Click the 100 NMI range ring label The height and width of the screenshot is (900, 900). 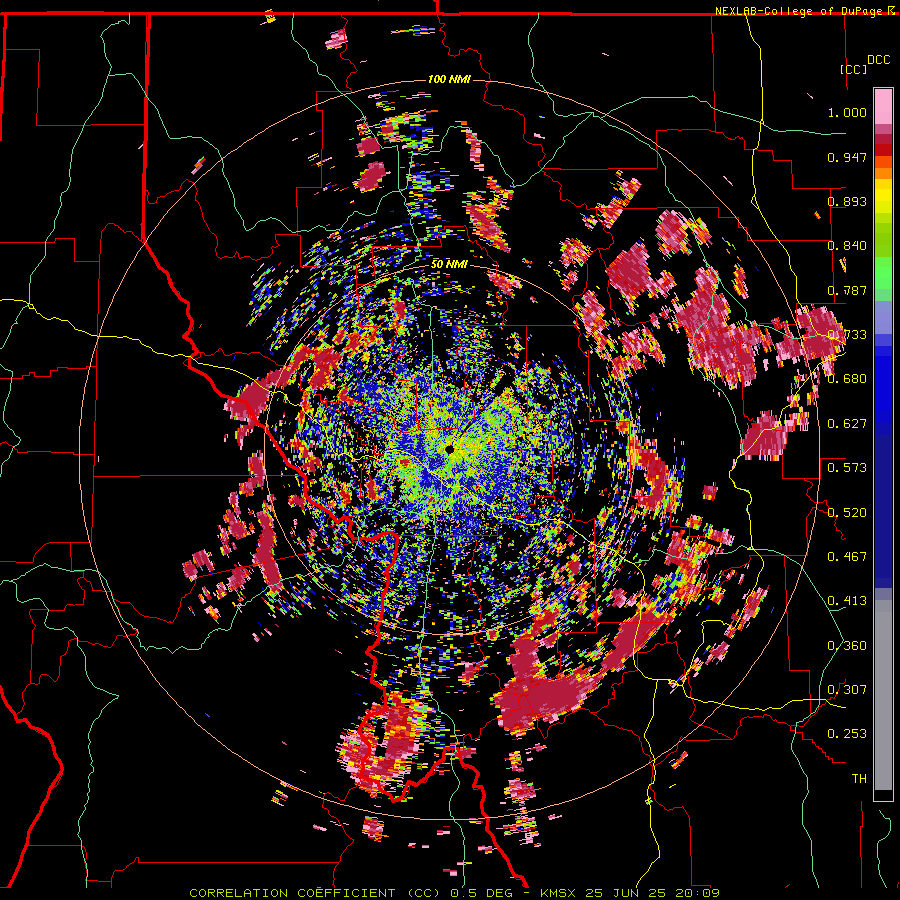pos(449,79)
